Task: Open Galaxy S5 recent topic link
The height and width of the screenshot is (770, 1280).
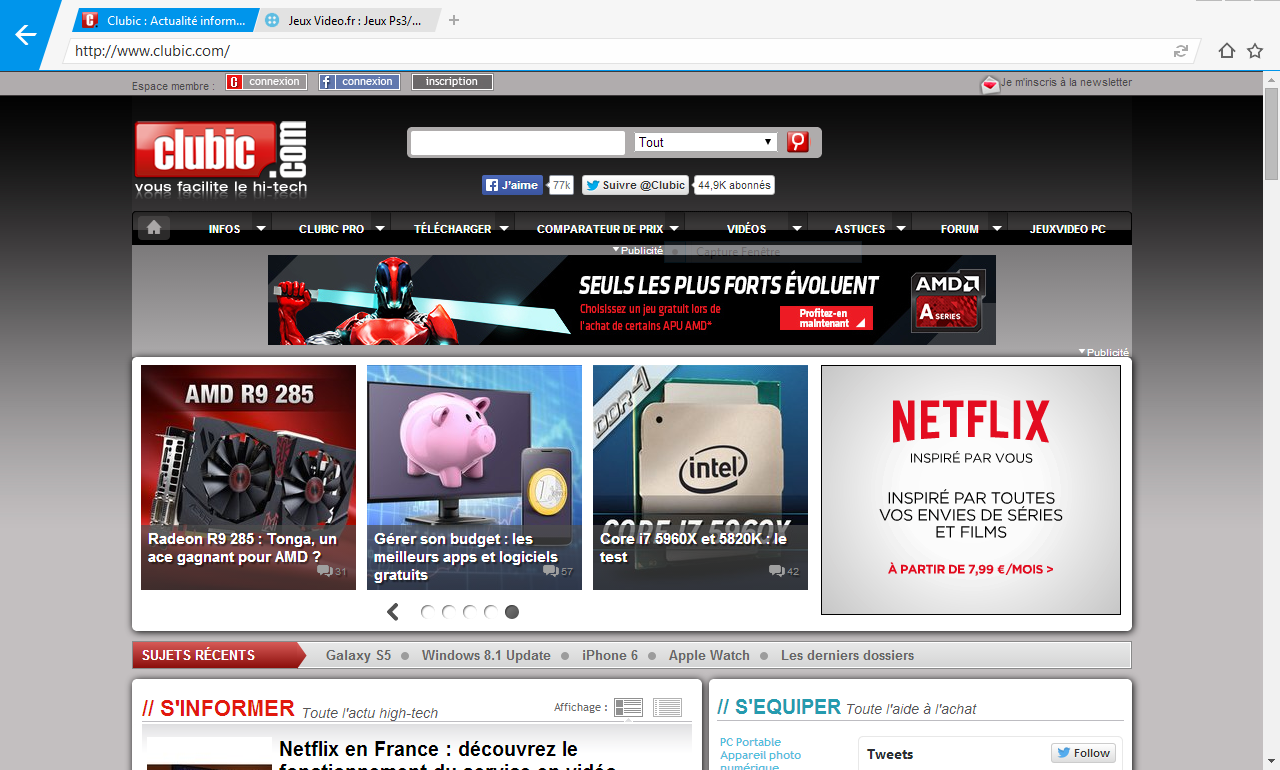Action: 358,655
